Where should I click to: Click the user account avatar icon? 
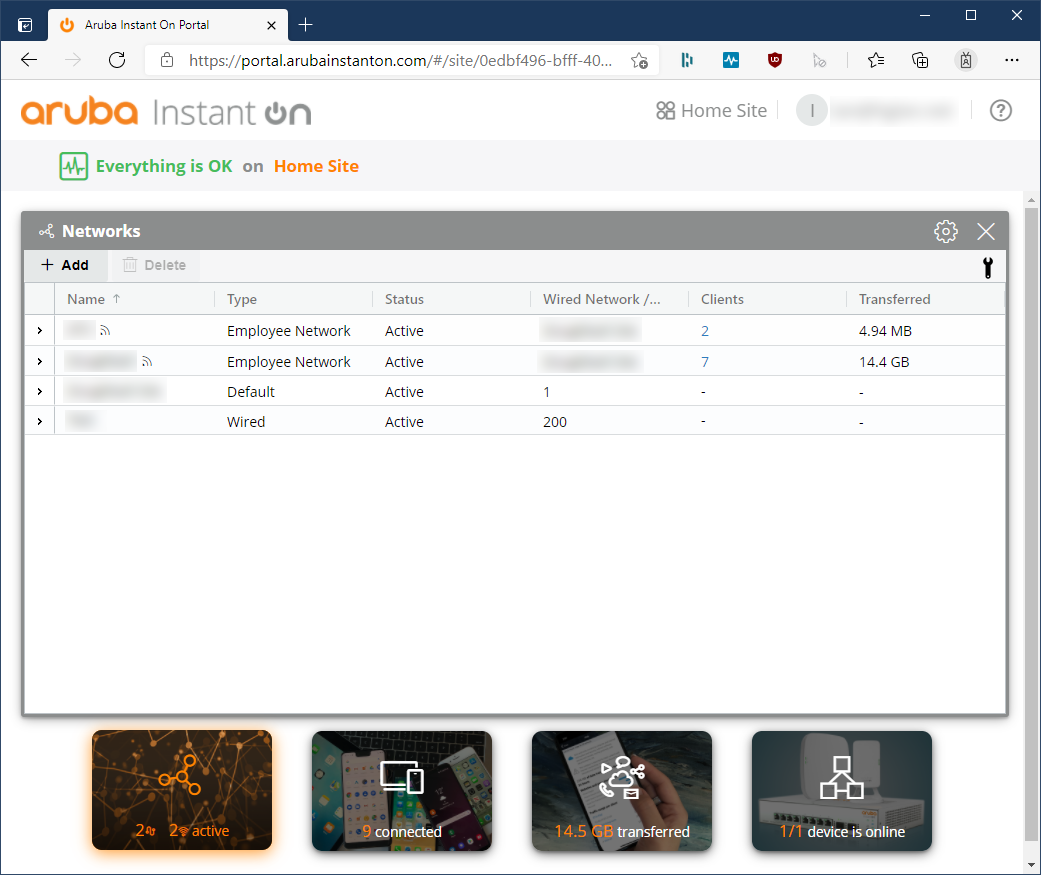point(811,110)
